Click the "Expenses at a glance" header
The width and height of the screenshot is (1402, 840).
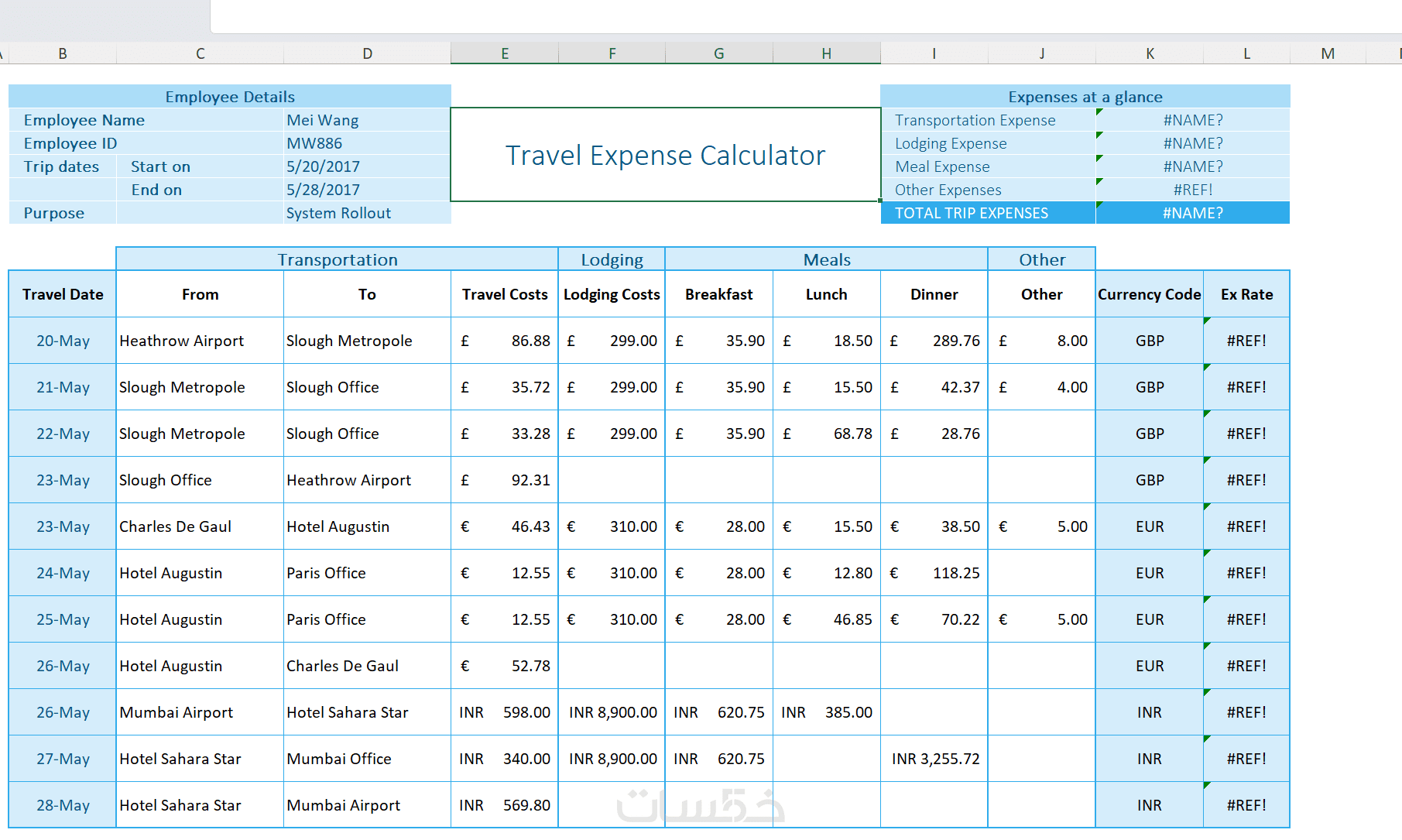[x=1085, y=97]
